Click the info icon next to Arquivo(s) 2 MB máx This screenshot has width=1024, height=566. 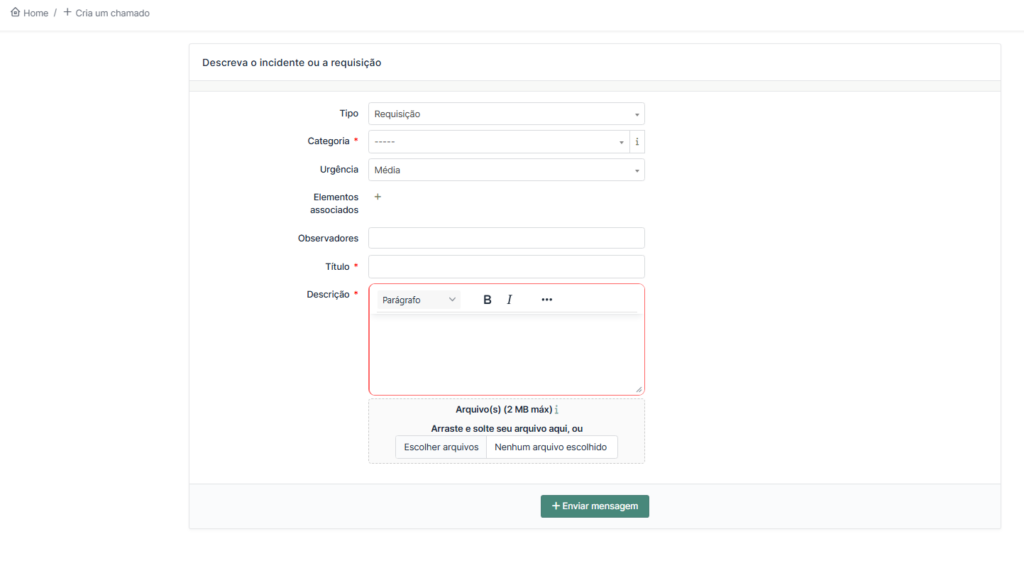click(x=556, y=410)
